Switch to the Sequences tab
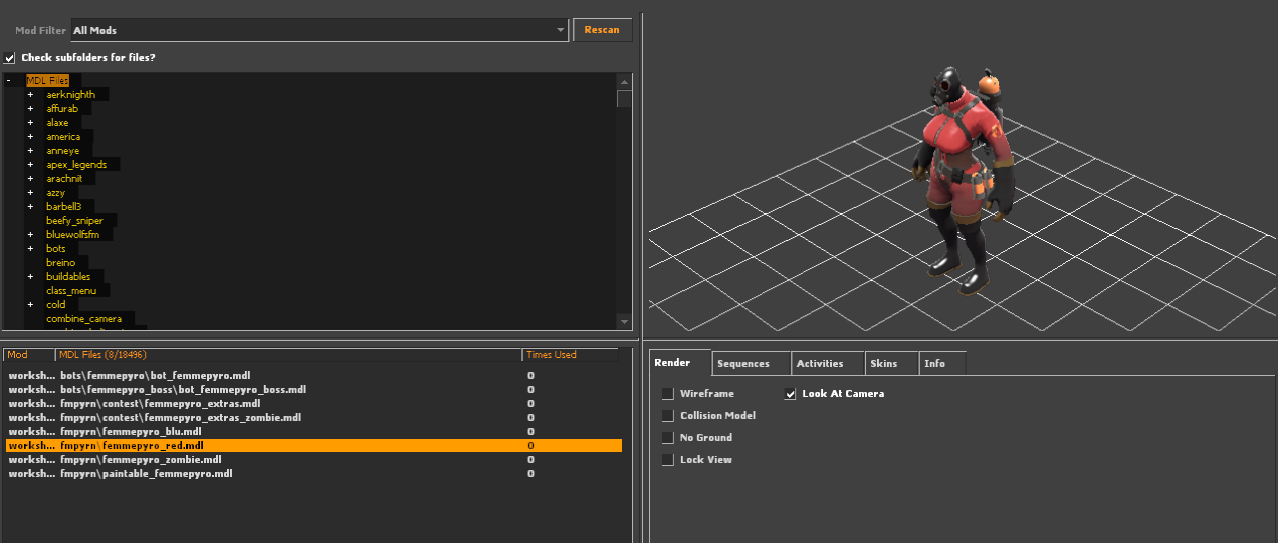 751,364
